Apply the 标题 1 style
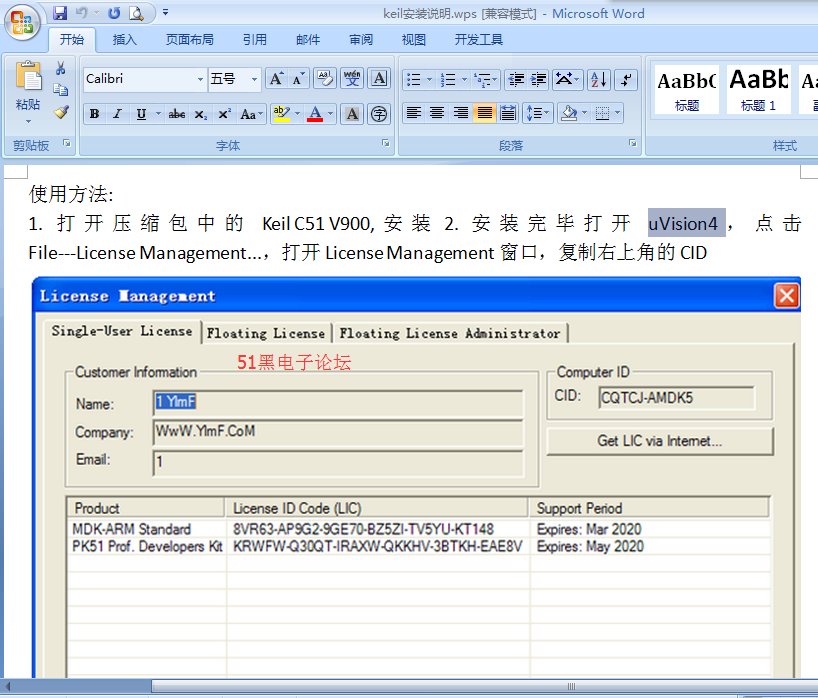Screen dimensions: 818x698 pos(759,90)
